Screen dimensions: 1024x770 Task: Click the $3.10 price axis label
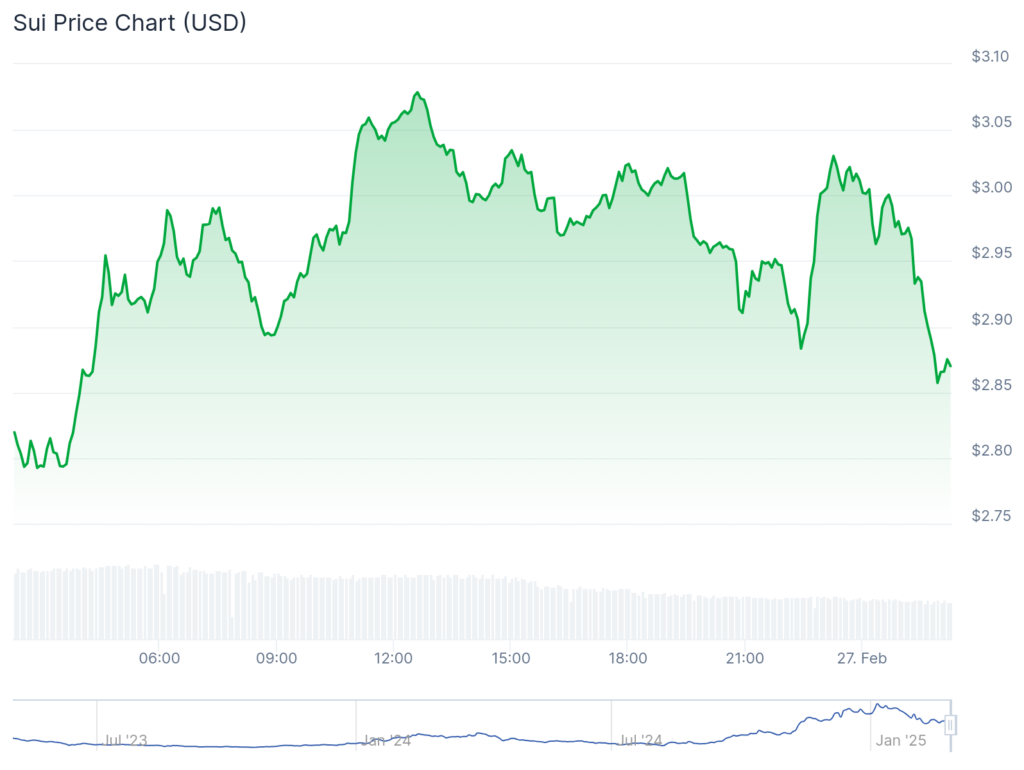989,56
